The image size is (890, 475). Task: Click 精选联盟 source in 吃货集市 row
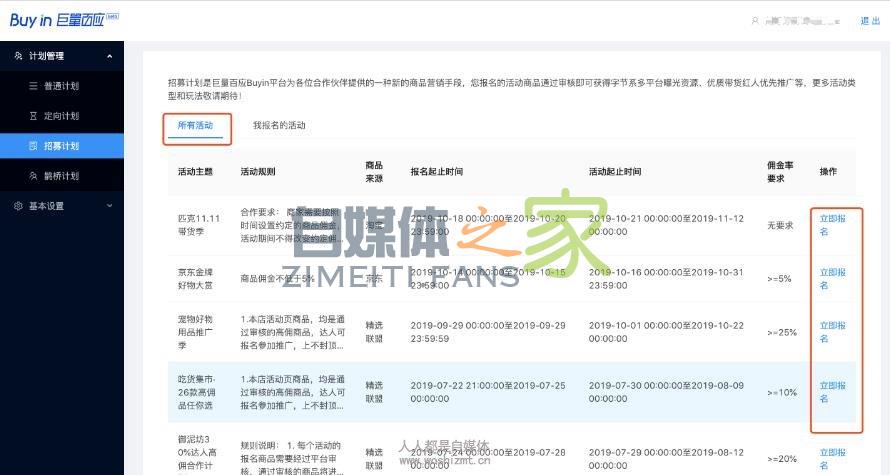click(374, 392)
